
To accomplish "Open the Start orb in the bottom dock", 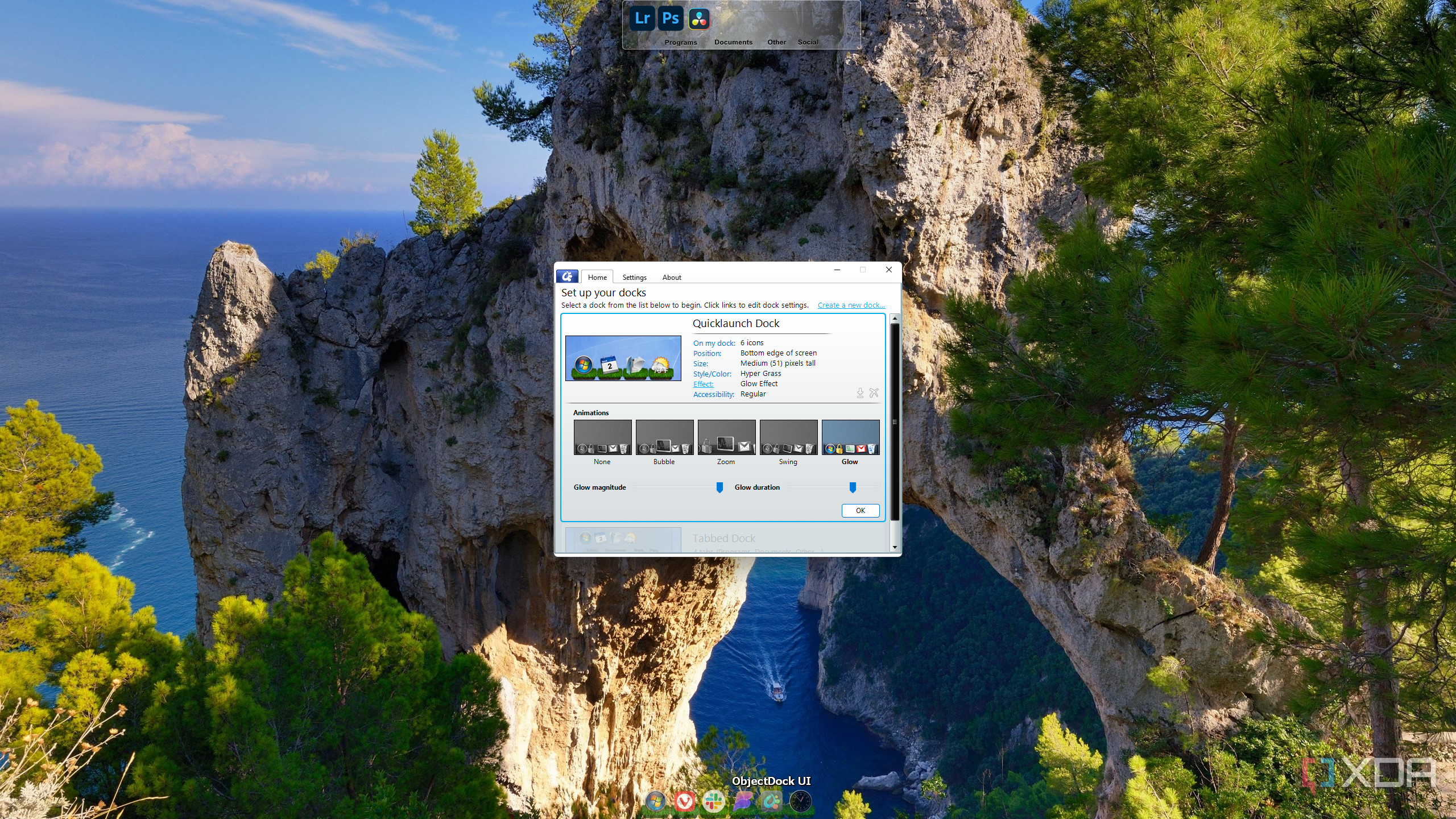I will [x=655, y=801].
